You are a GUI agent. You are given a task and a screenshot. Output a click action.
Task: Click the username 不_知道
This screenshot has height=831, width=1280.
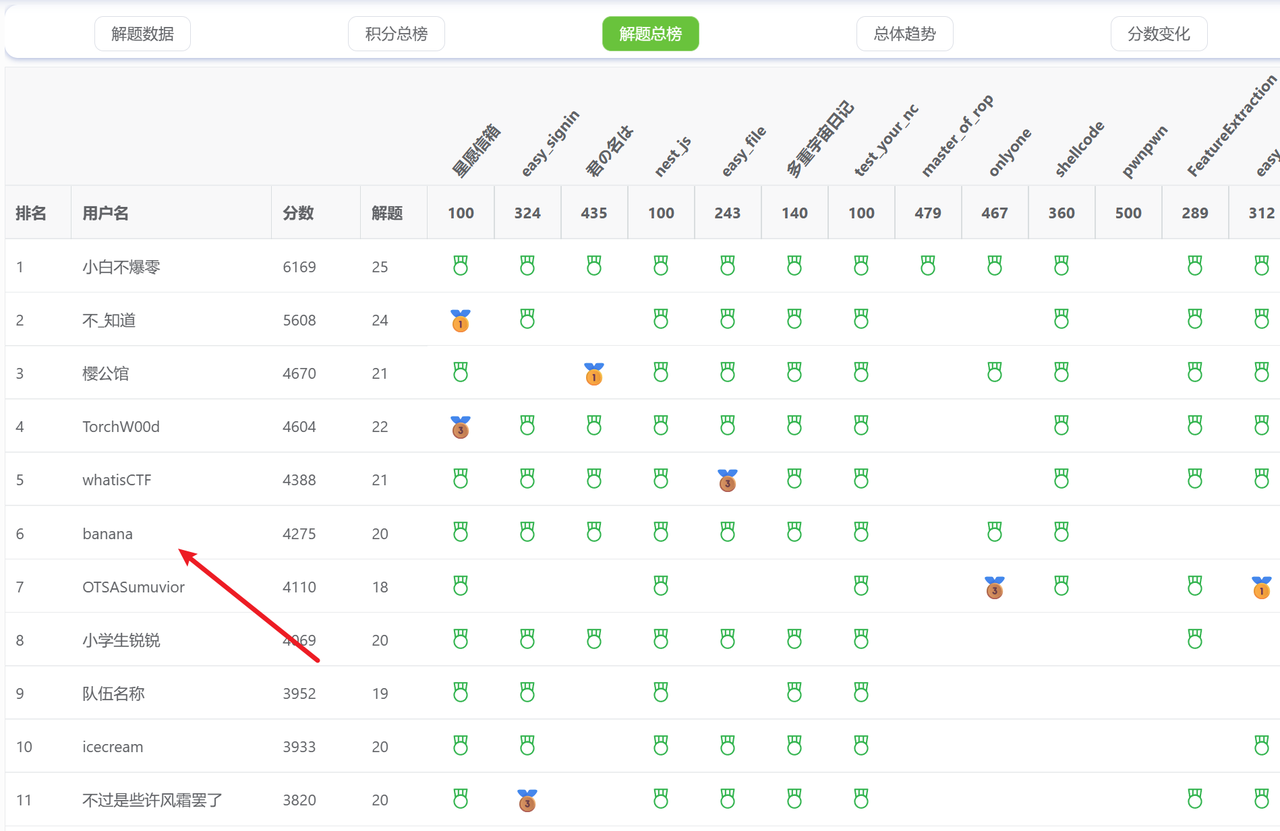(x=109, y=320)
